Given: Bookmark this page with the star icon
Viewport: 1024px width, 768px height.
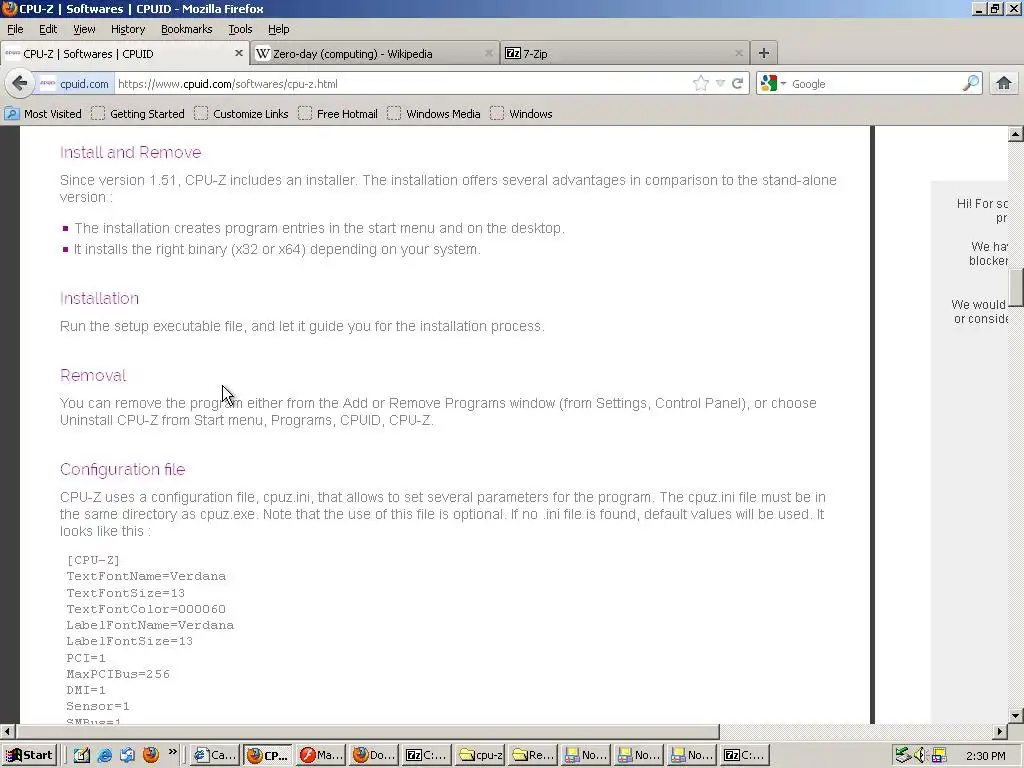Looking at the screenshot, I should coord(701,84).
